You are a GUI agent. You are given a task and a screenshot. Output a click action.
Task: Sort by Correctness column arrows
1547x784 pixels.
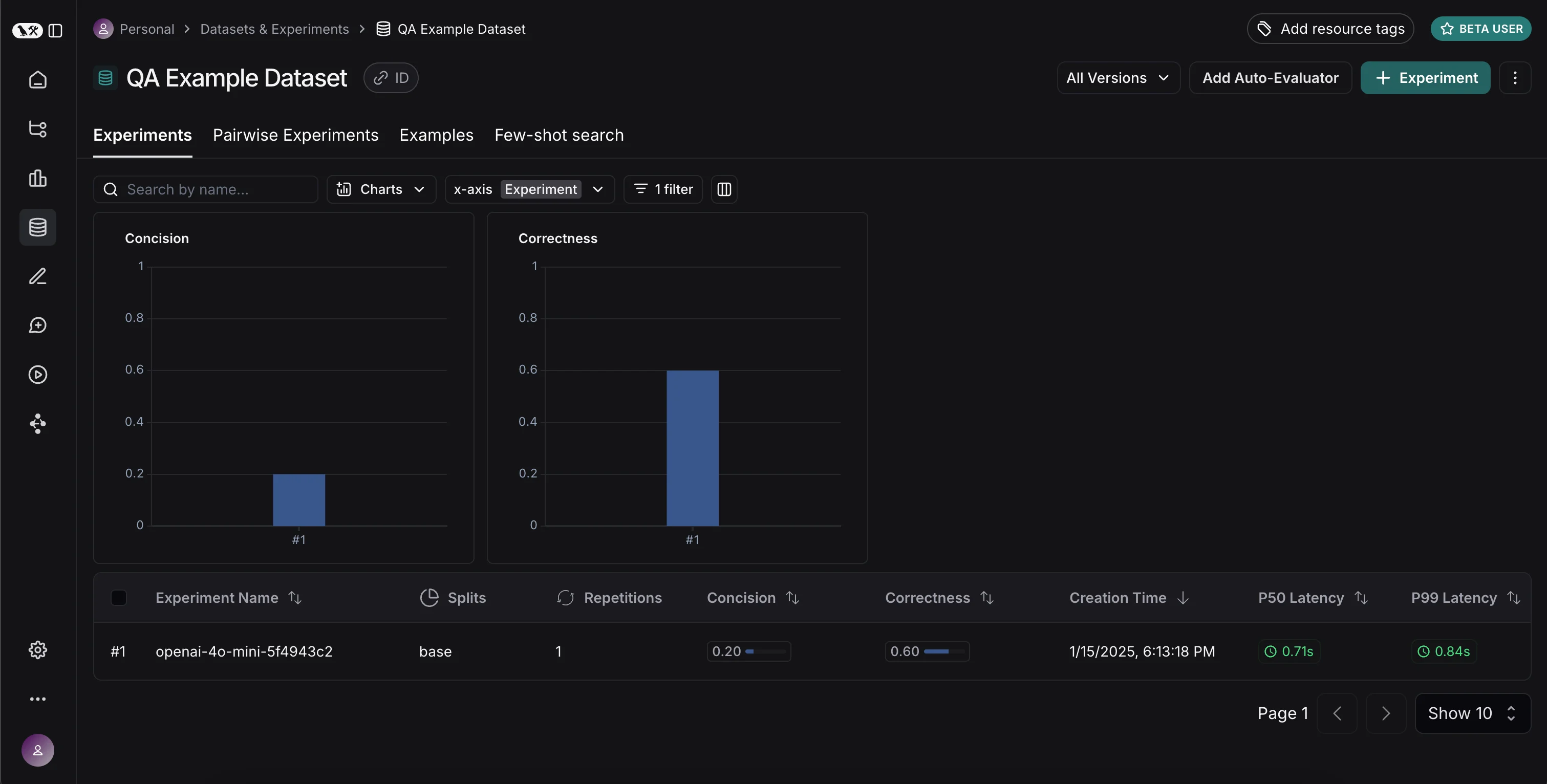coord(986,597)
